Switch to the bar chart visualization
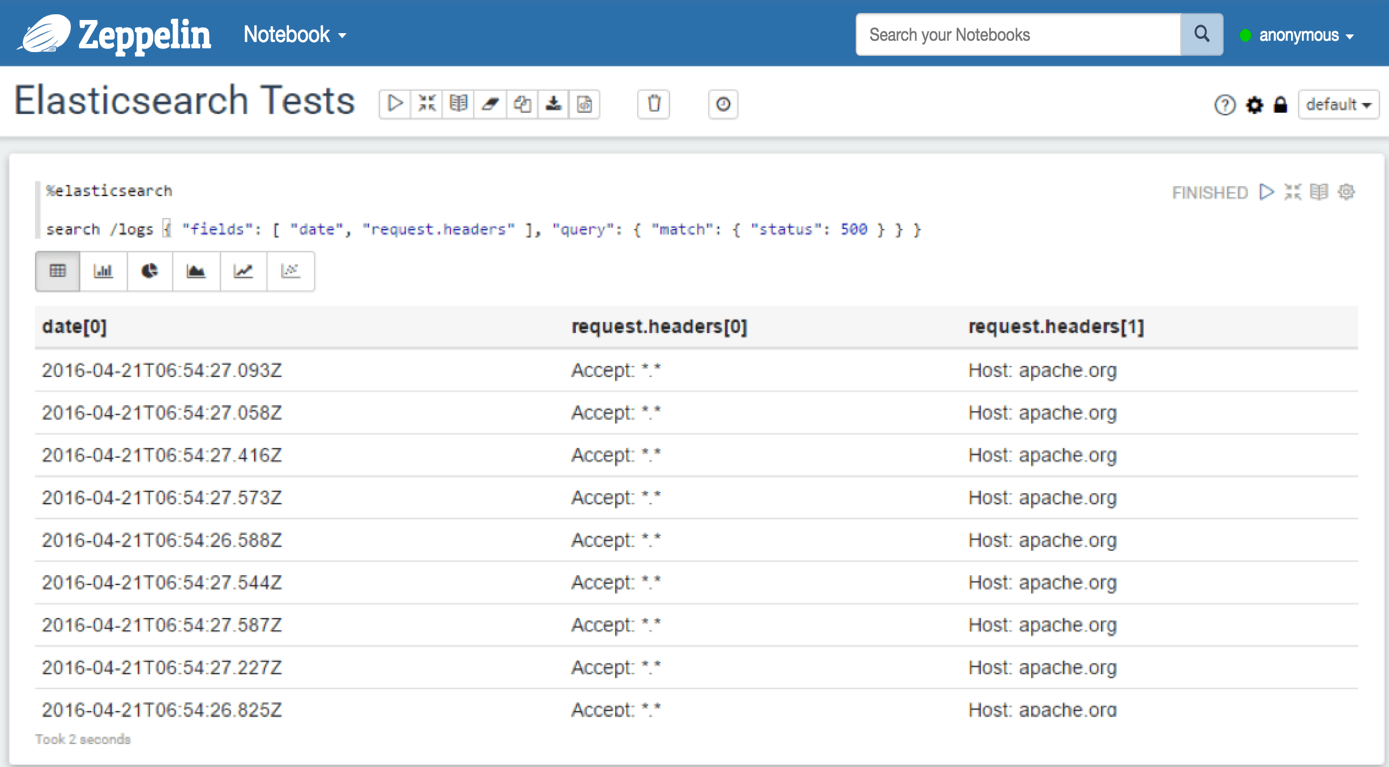1389x767 pixels. (x=103, y=271)
